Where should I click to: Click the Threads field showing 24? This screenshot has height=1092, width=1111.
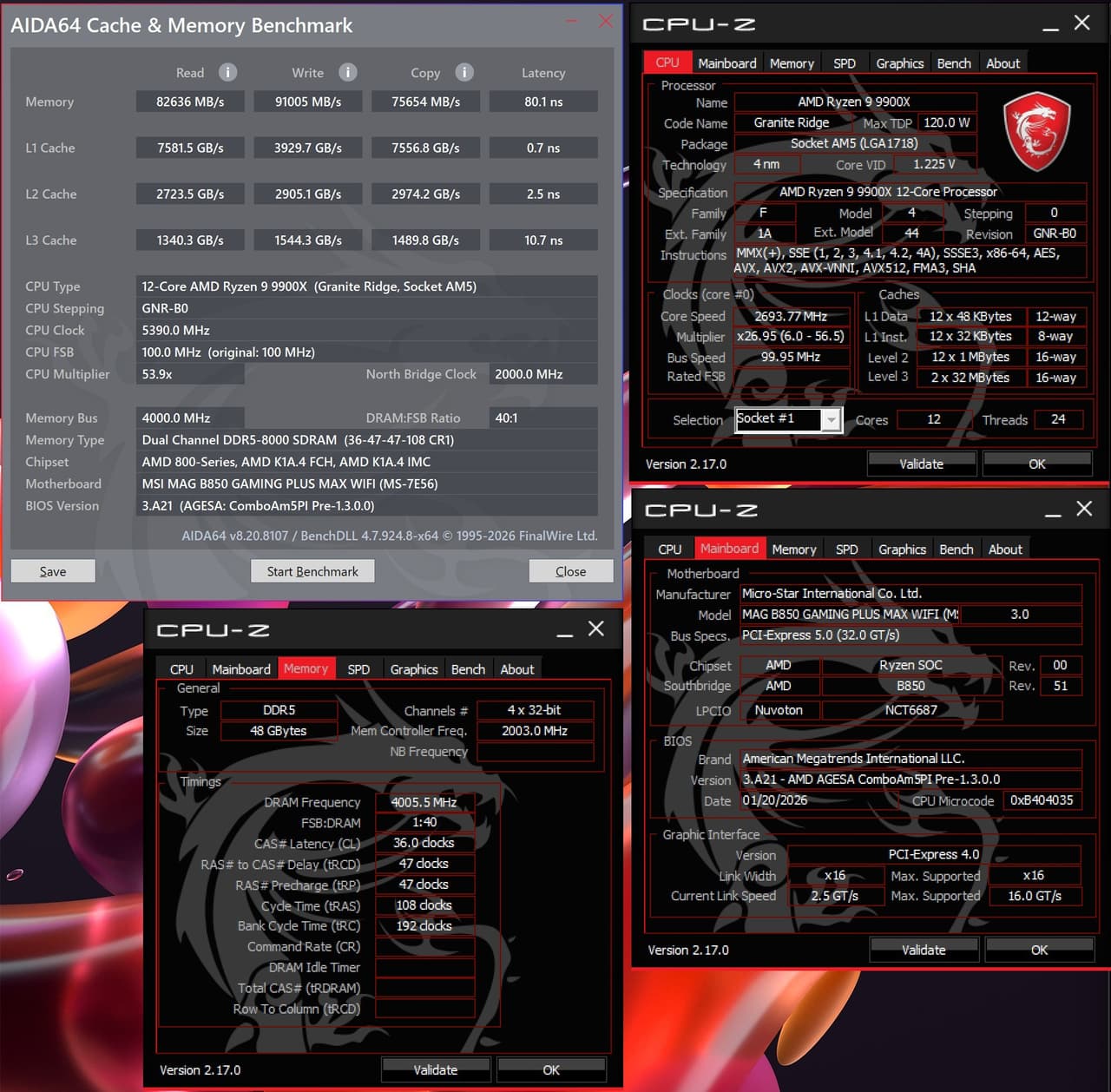1058,419
